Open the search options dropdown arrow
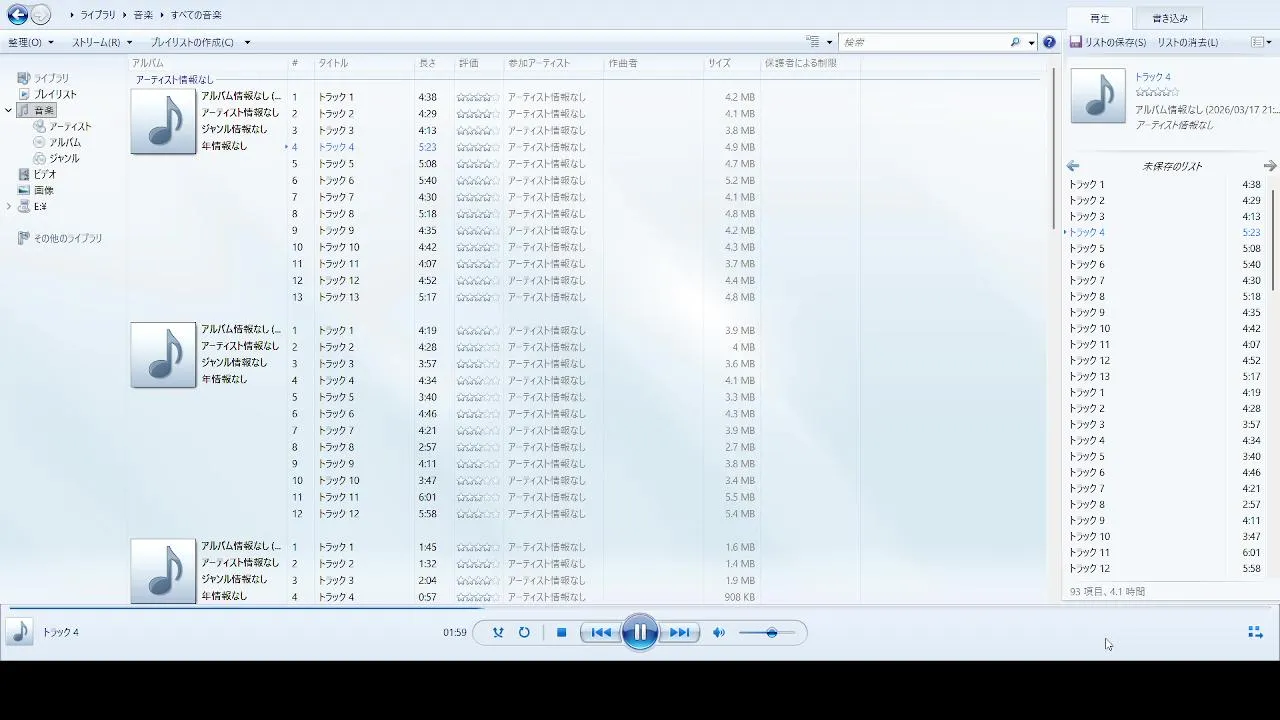Image resolution: width=1280 pixels, height=720 pixels. tap(1030, 42)
